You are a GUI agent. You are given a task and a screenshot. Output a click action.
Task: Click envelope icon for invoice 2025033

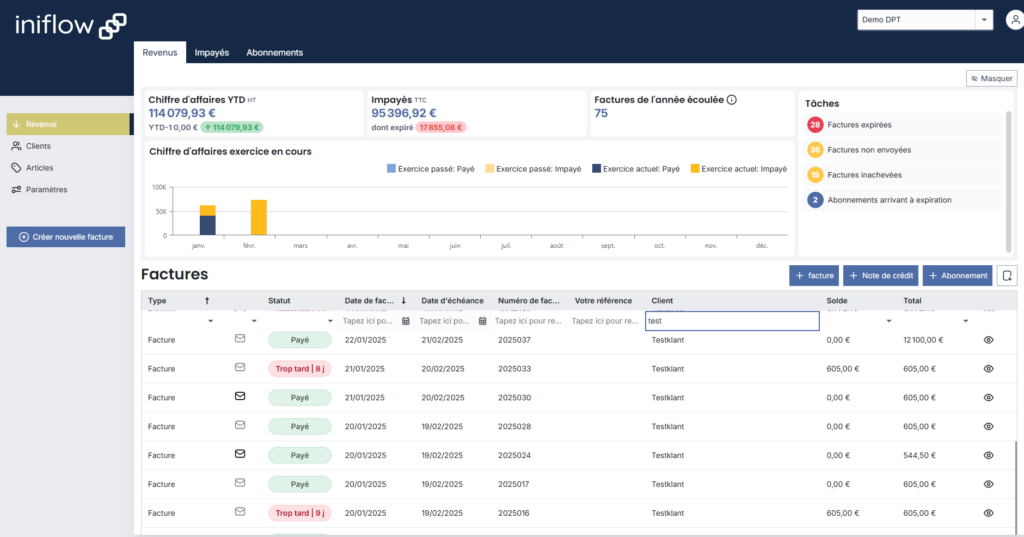240,367
